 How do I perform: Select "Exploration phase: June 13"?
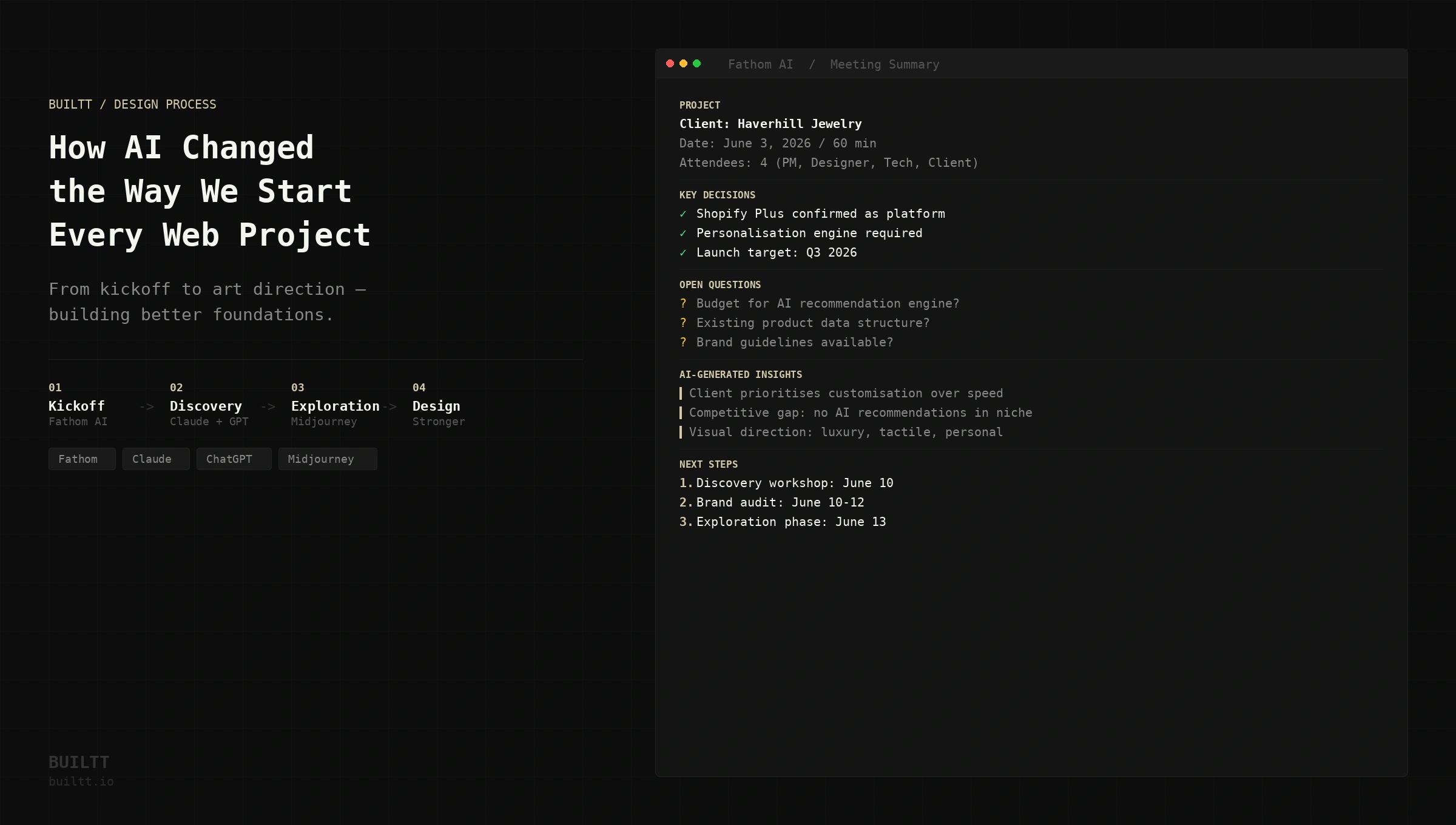click(x=791, y=522)
